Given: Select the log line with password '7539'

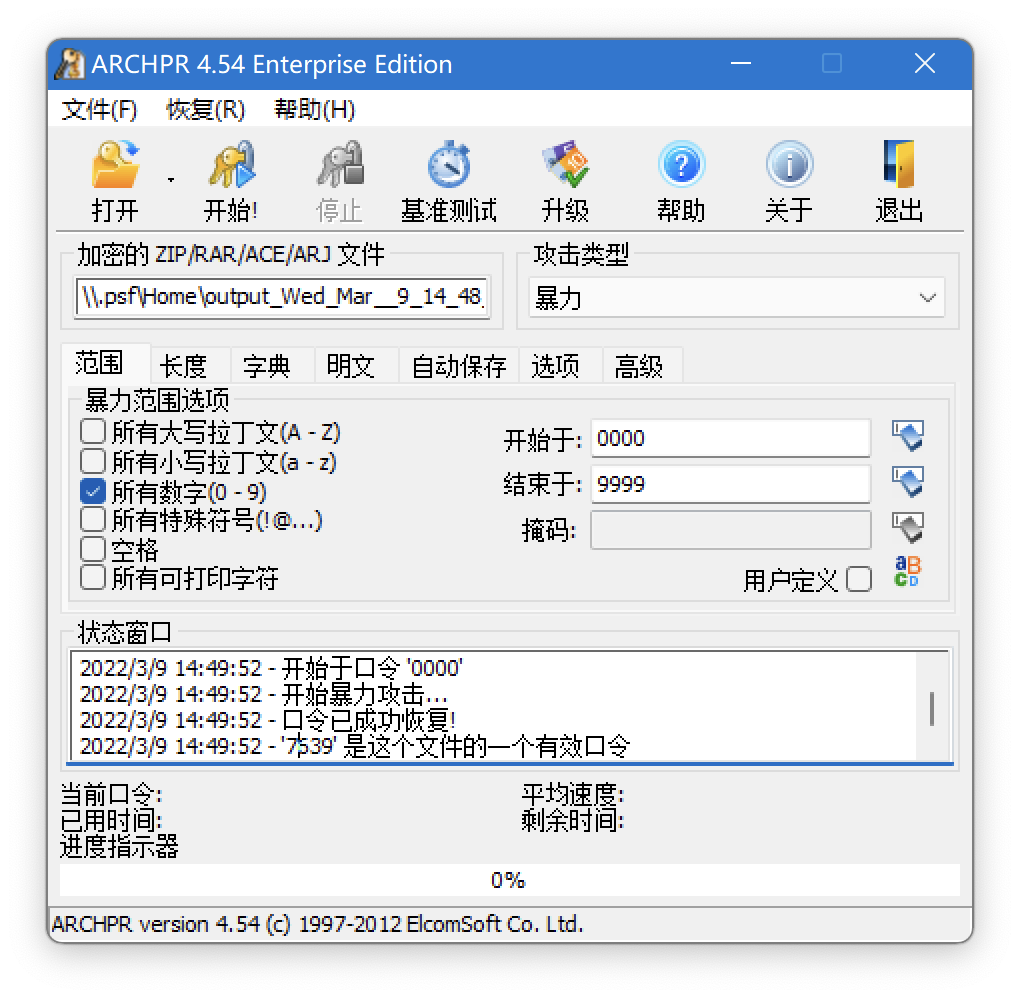Looking at the screenshot, I should (355, 746).
